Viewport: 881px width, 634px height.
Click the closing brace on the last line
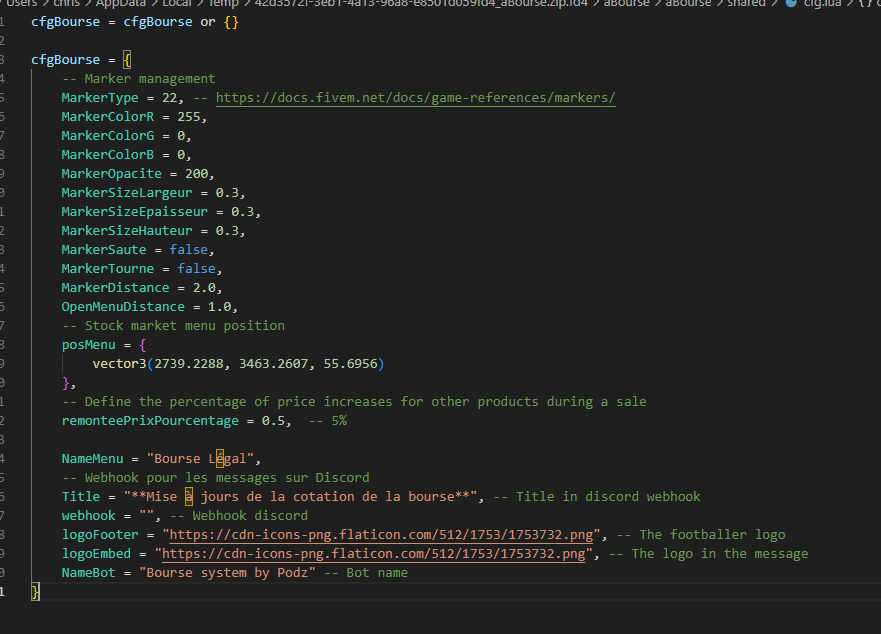click(x=35, y=592)
